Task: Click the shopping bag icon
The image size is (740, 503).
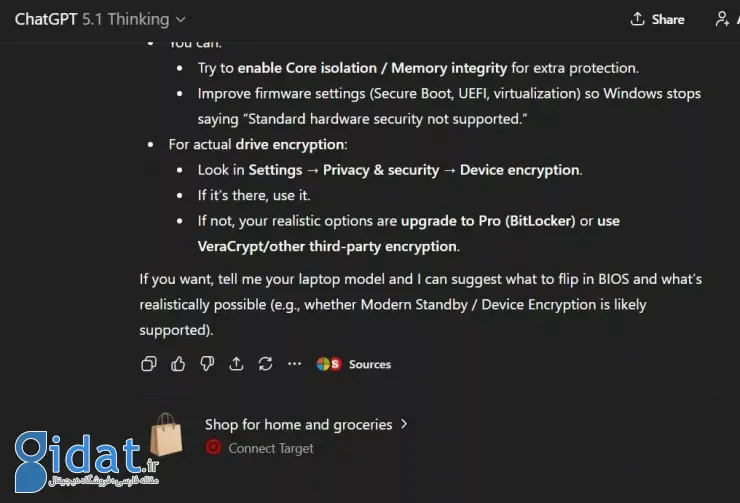Action: (x=166, y=436)
